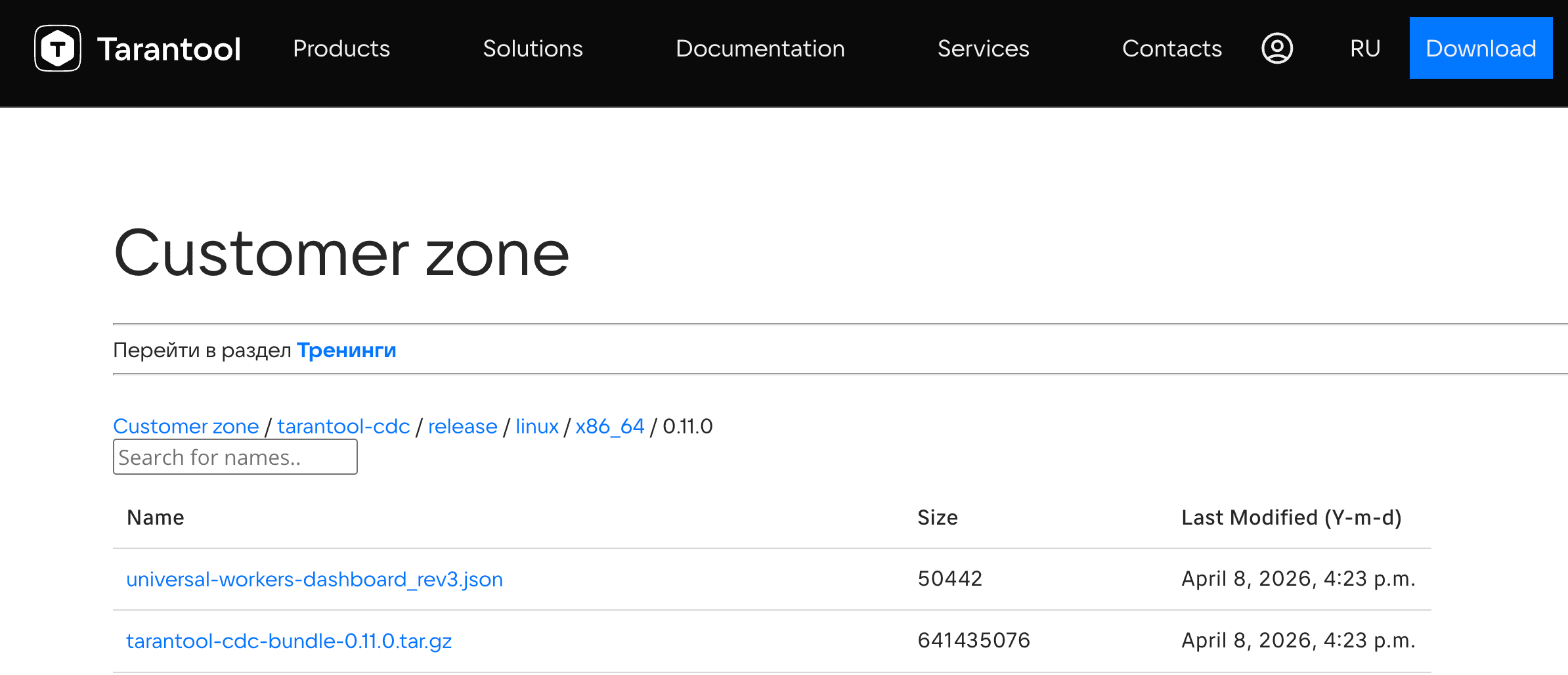Follow the Тренинги link
This screenshot has height=675, width=1568.
click(347, 351)
